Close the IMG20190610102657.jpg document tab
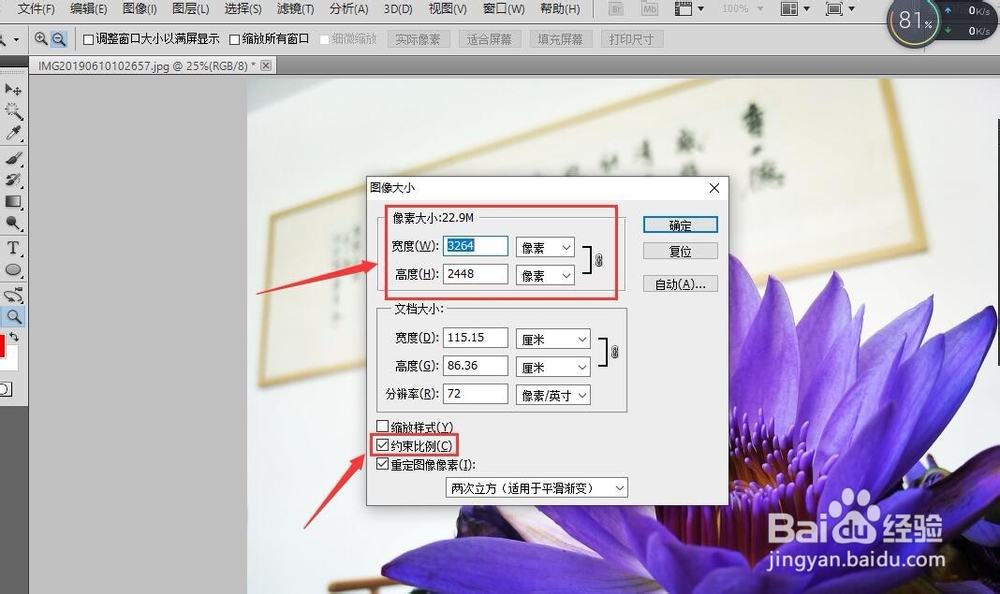Image resolution: width=1000 pixels, height=594 pixels. 266,65
